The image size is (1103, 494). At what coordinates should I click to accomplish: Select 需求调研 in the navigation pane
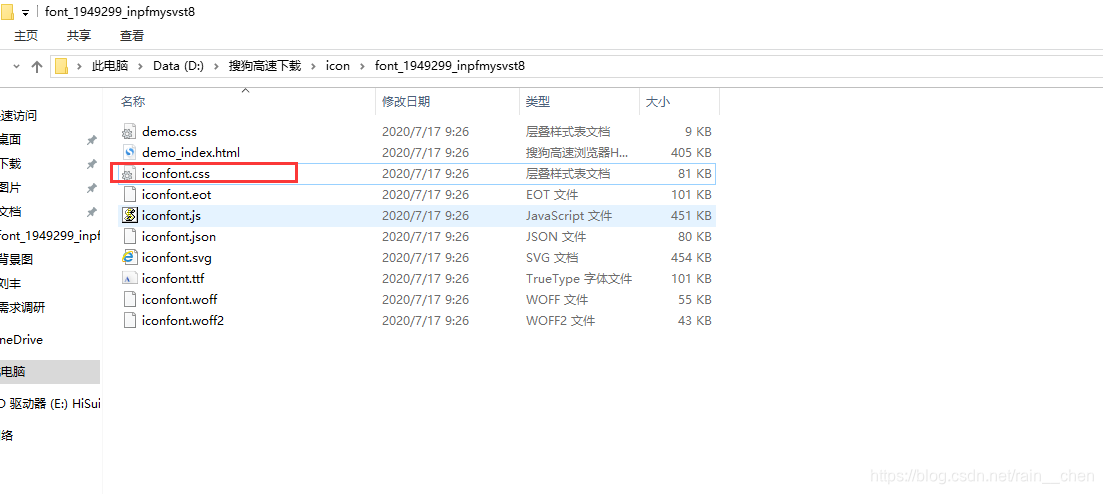23,308
